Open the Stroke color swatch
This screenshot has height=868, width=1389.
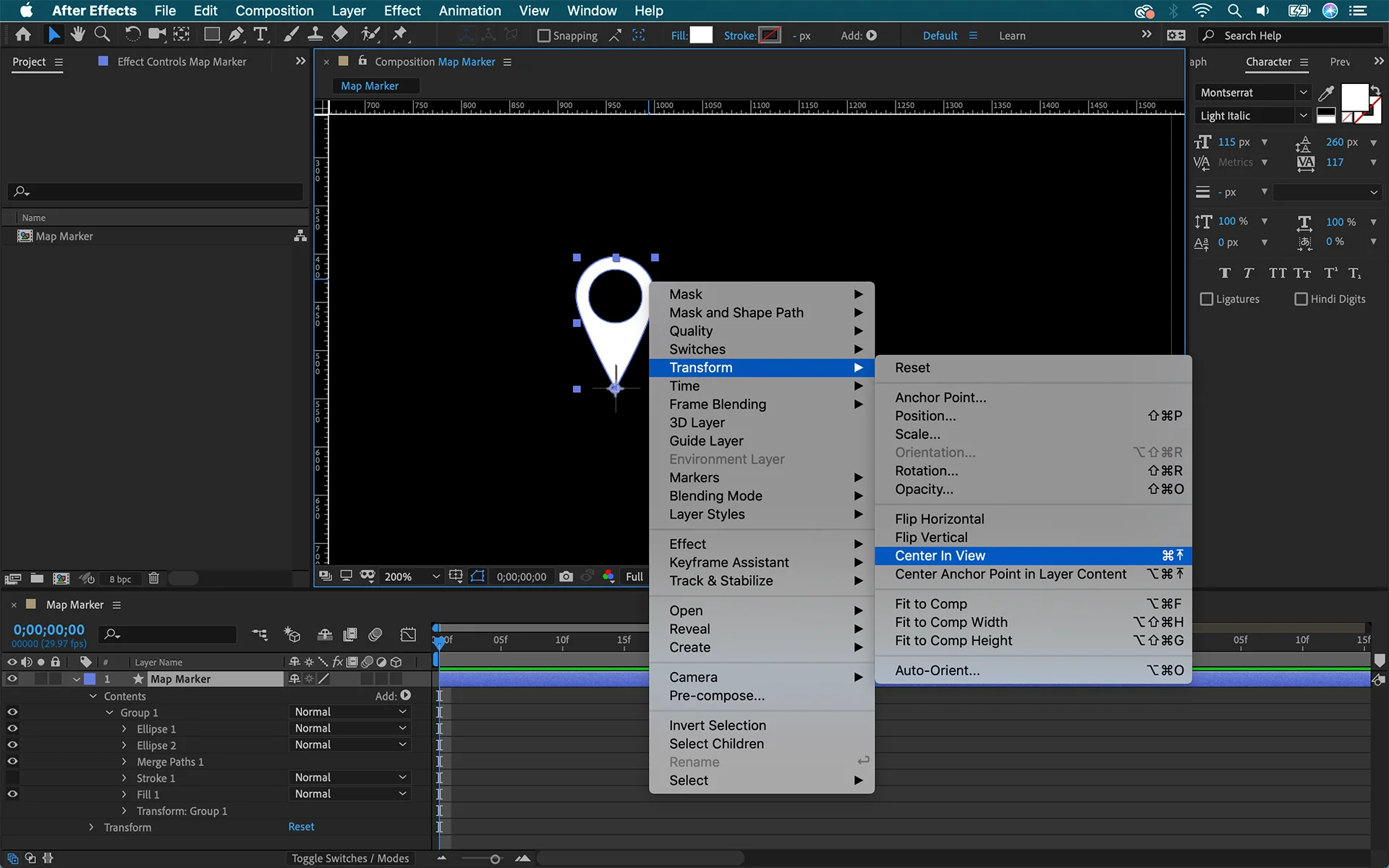point(770,35)
